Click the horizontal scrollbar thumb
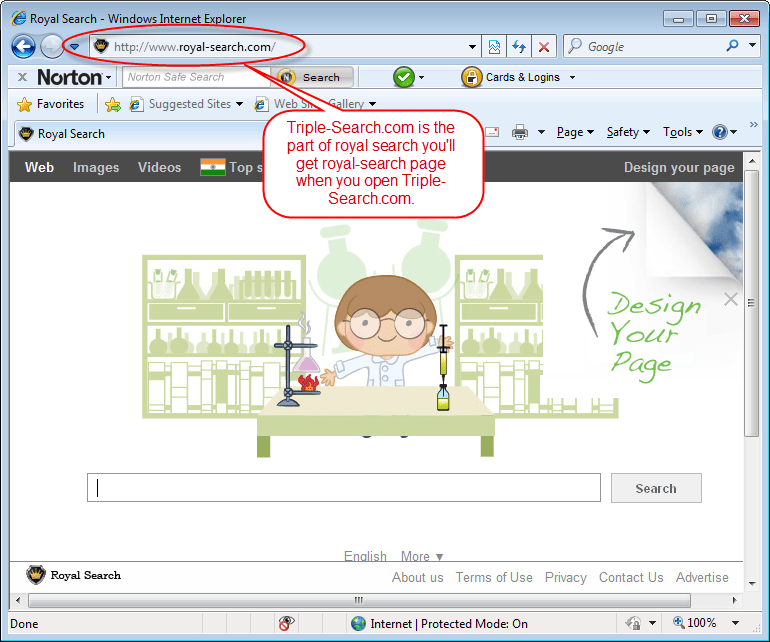Screen dimensions: 770x642 pyautogui.click(x=359, y=600)
